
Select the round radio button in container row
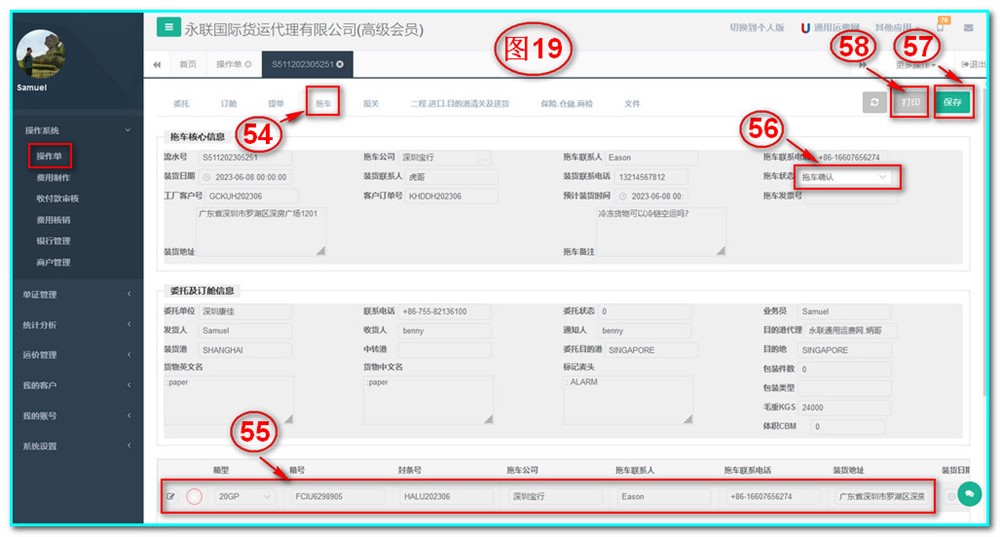click(x=195, y=496)
